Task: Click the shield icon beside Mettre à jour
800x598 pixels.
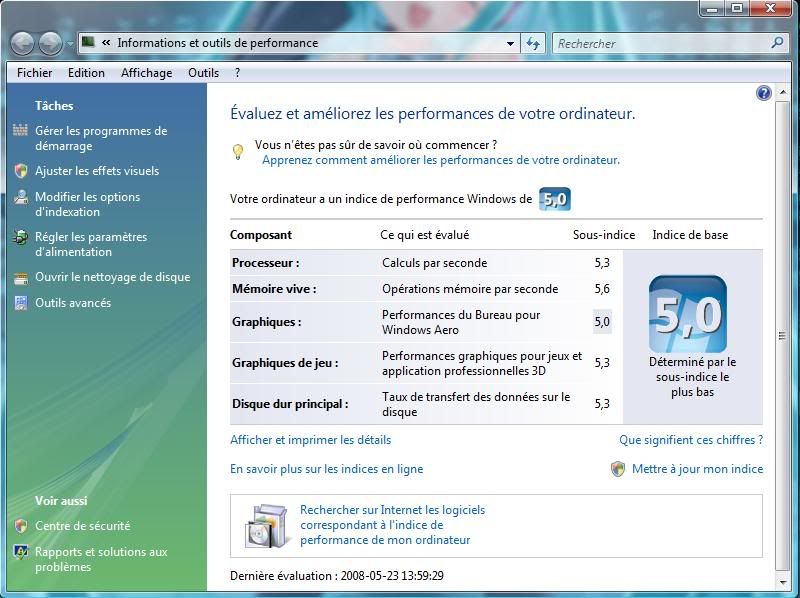Action: point(618,469)
